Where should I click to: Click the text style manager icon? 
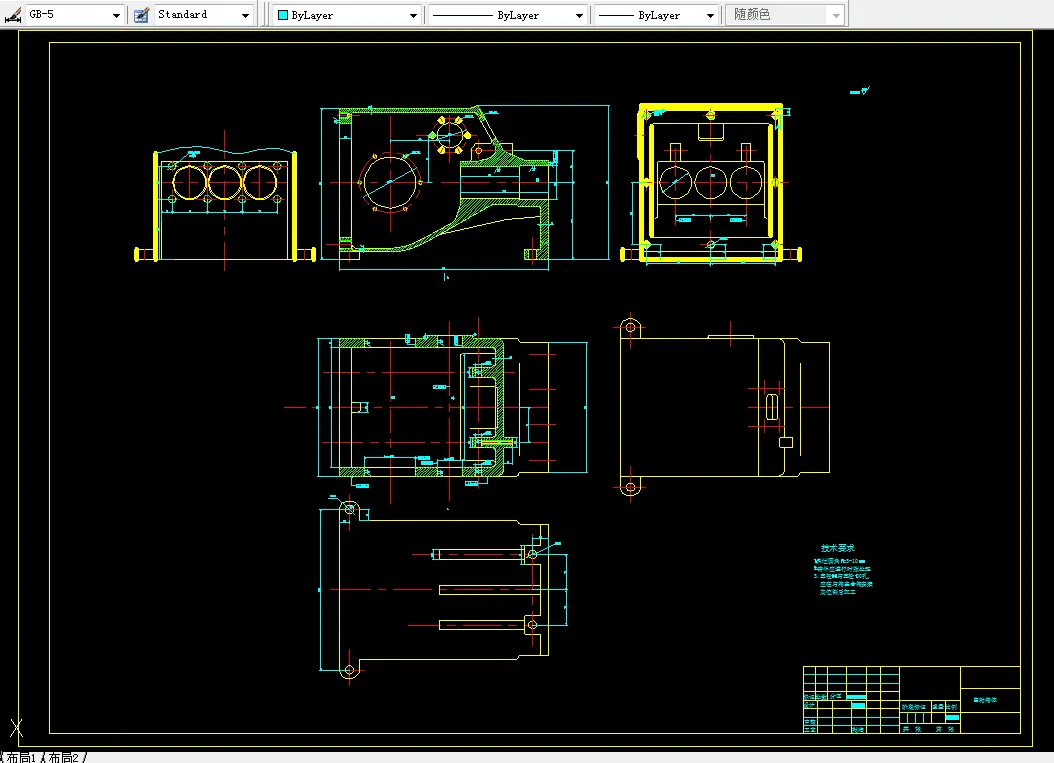tap(141, 15)
